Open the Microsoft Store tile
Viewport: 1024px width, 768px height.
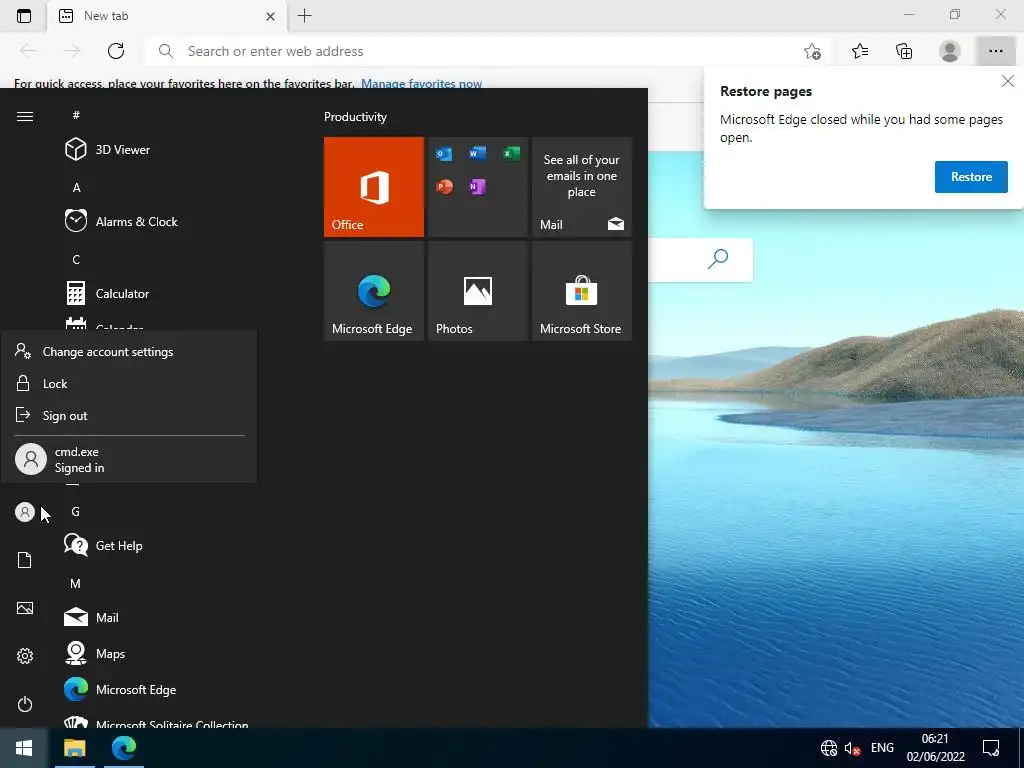point(582,291)
